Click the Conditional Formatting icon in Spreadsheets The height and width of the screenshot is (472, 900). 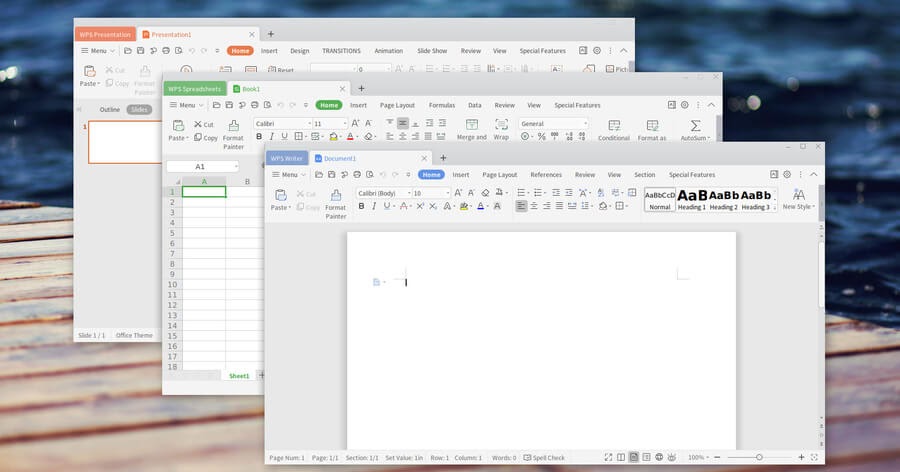[x=614, y=126]
